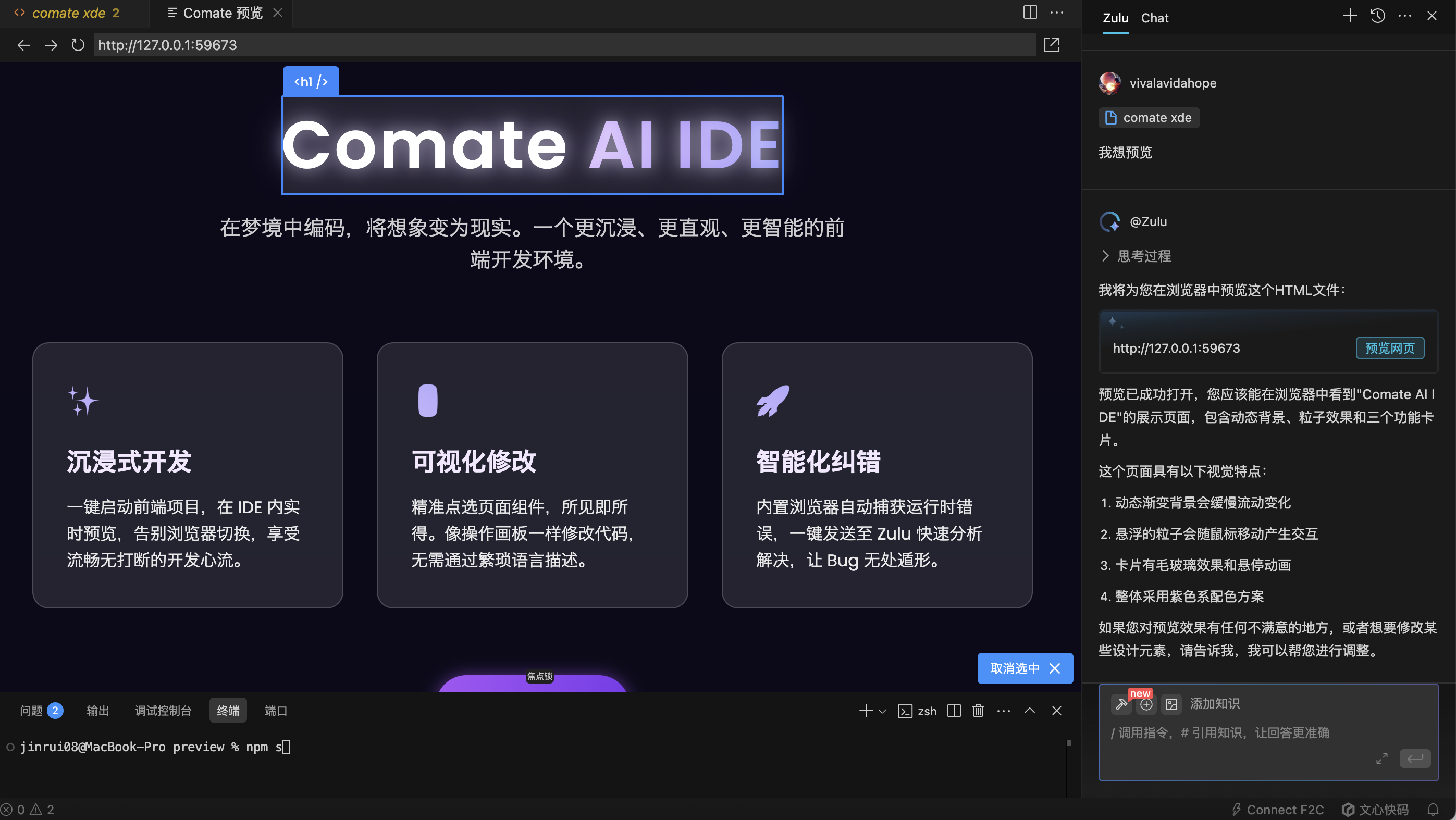Switch to the Zulu tab

click(x=1115, y=18)
